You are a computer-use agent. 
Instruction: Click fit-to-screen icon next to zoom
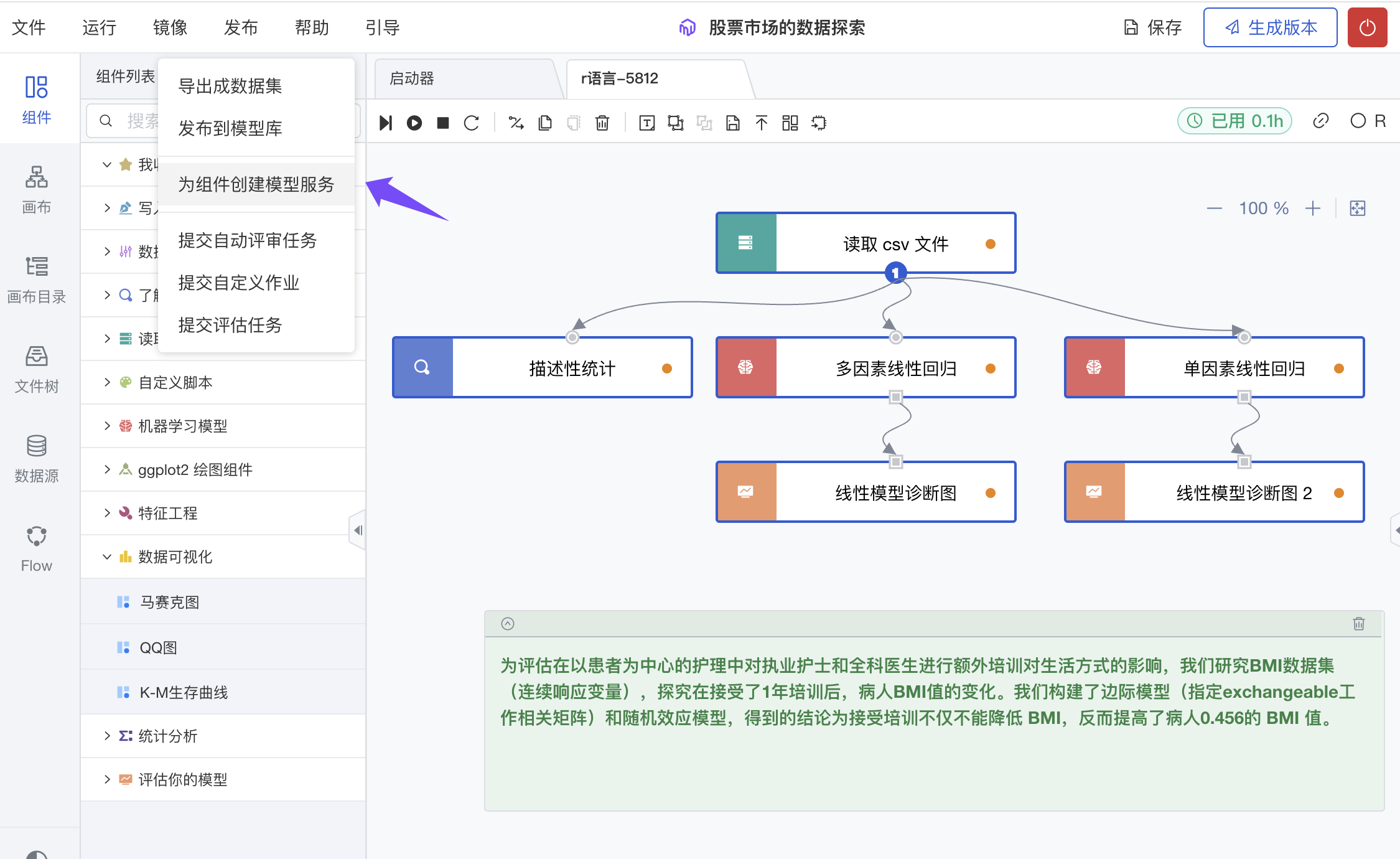click(1358, 209)
